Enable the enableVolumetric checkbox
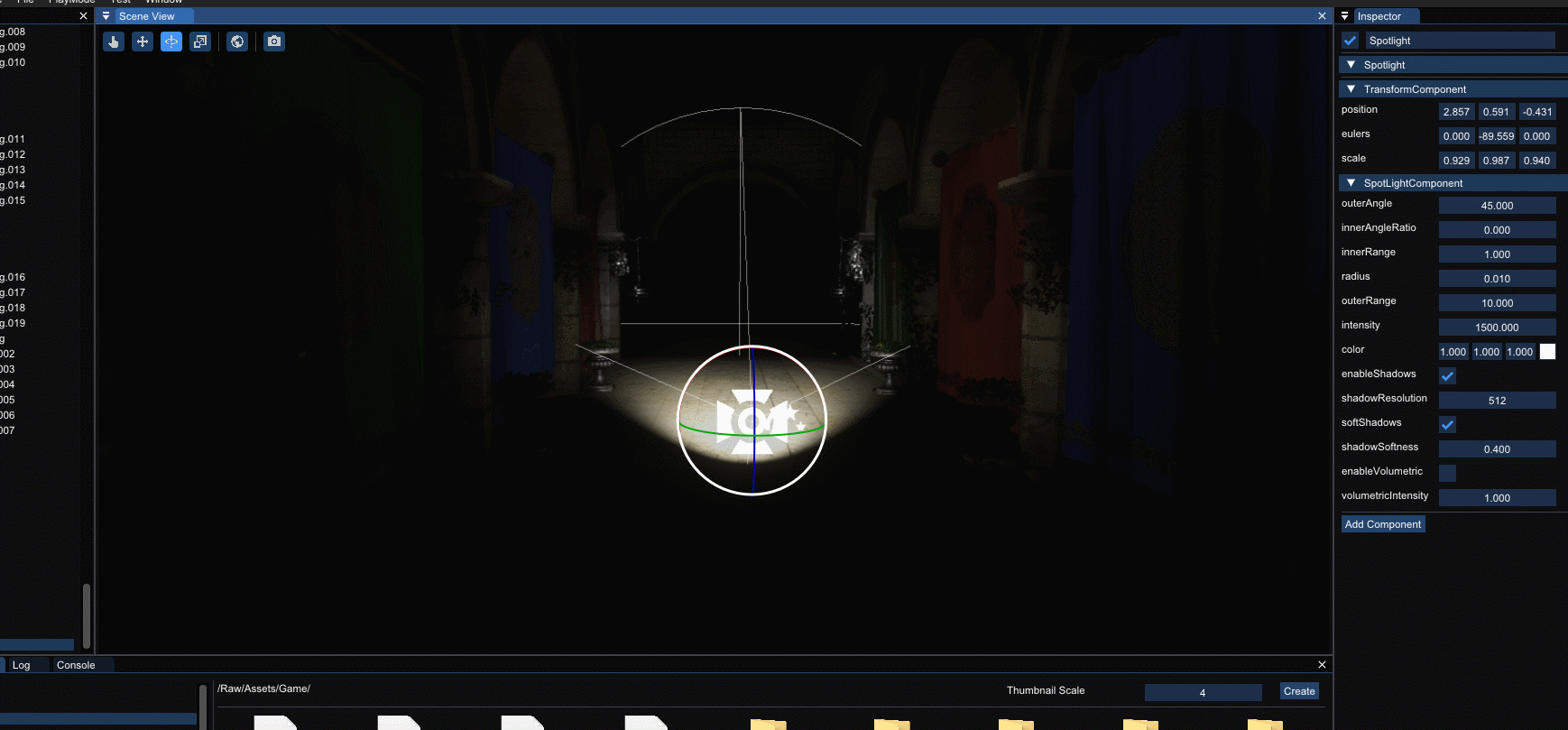This screenshot has width=1568, height=730. [x=1447, y=473]
